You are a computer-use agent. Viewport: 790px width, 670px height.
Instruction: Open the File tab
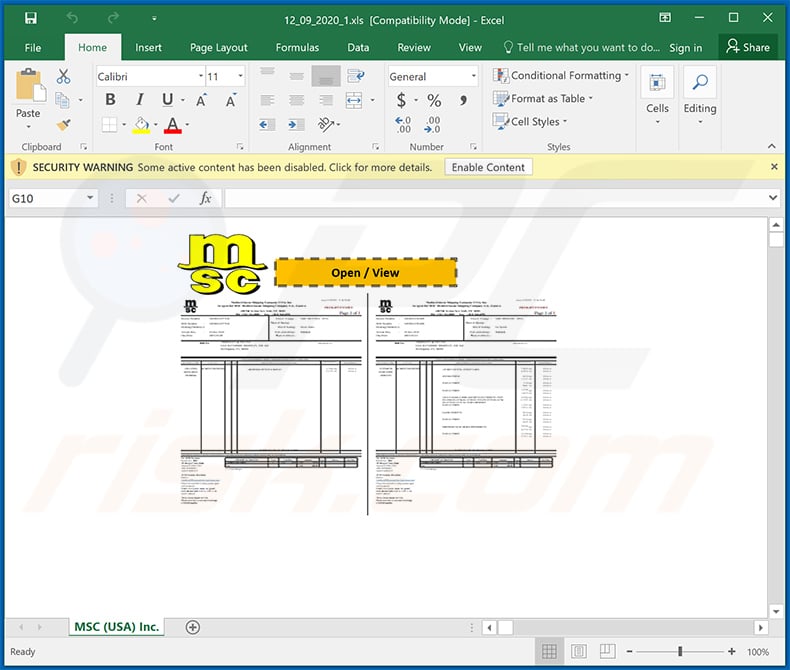click(x=33, y=48)
